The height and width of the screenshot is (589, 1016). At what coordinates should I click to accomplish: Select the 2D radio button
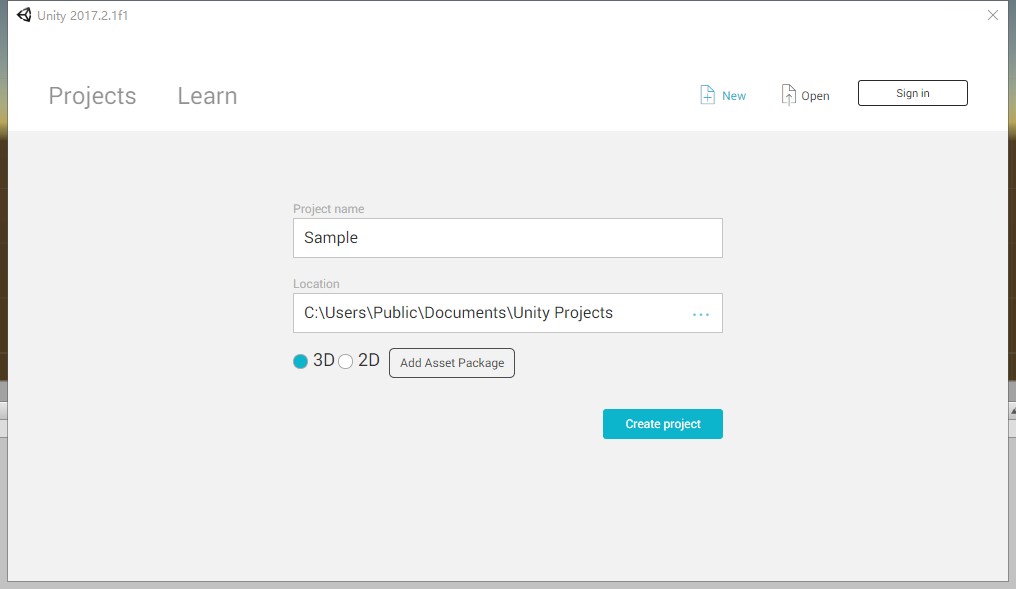point(346,362)
